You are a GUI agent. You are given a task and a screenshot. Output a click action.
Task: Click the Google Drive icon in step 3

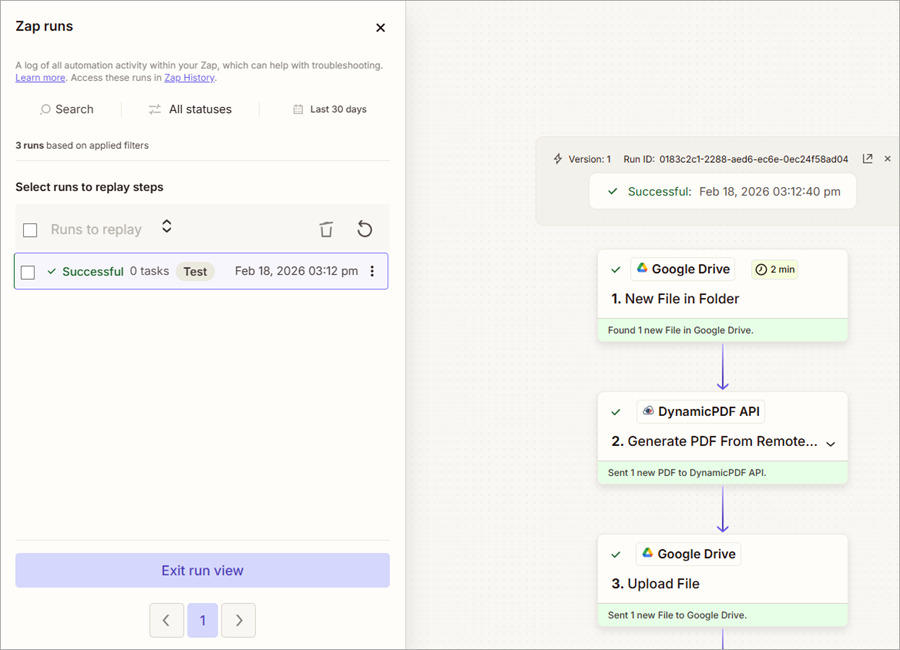(x=648, y=554)
